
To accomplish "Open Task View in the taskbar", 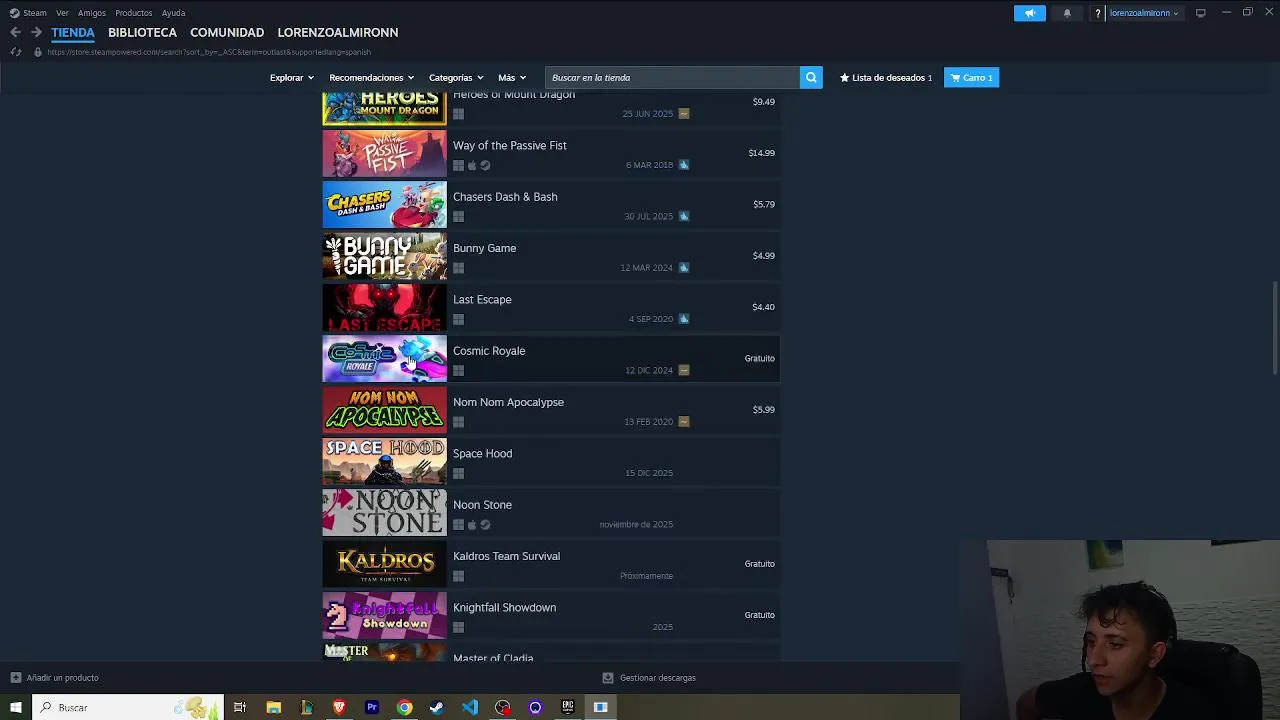I will 240,707.
